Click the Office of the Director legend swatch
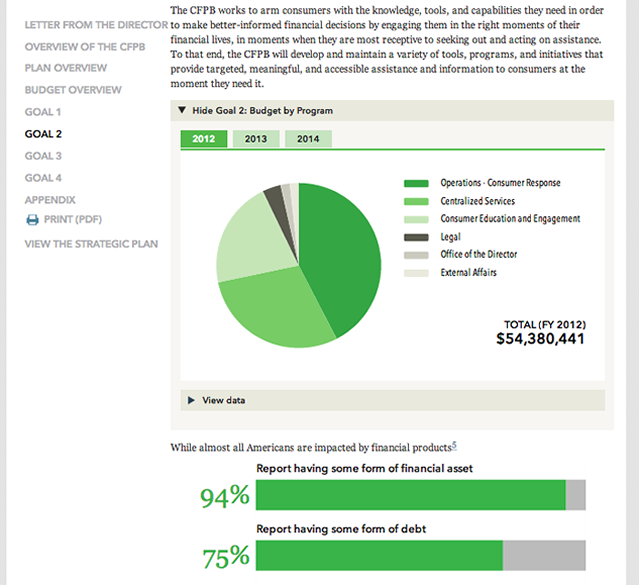The image size is (639, 585). (x=416, y=255)
